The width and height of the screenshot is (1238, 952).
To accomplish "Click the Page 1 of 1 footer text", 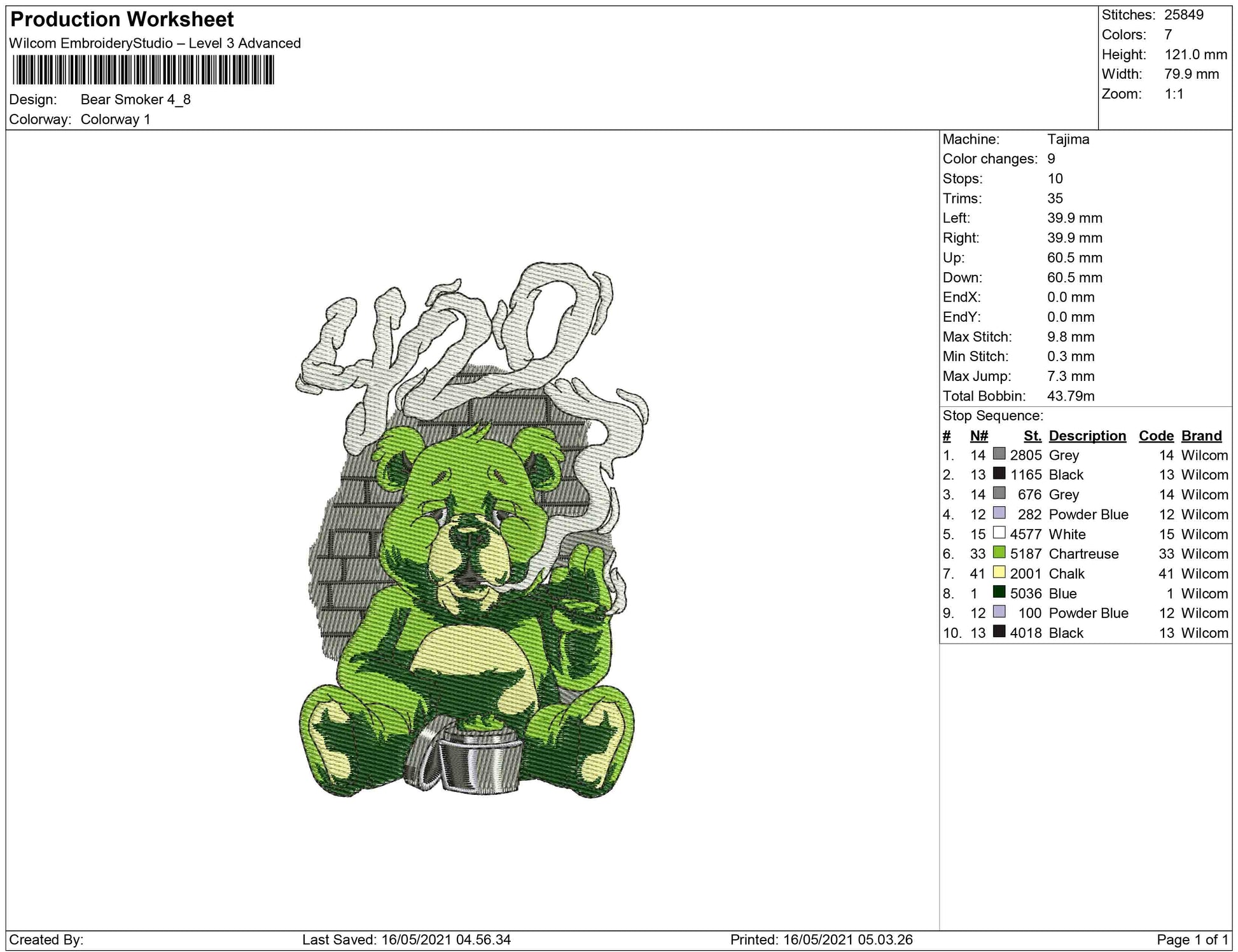I will [1192, 939].
